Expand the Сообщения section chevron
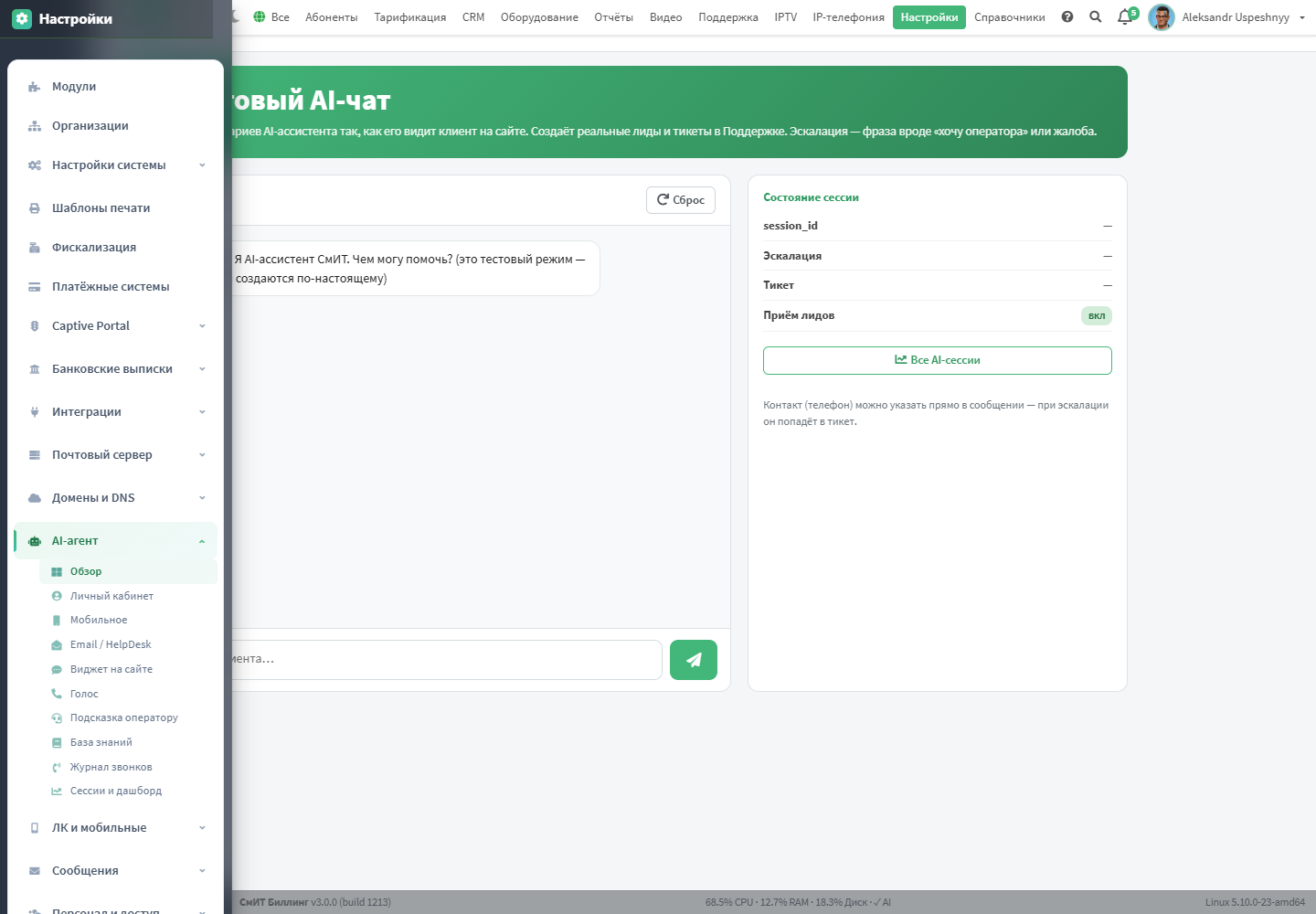This screenshot has height=914, width=1316. 202,871
